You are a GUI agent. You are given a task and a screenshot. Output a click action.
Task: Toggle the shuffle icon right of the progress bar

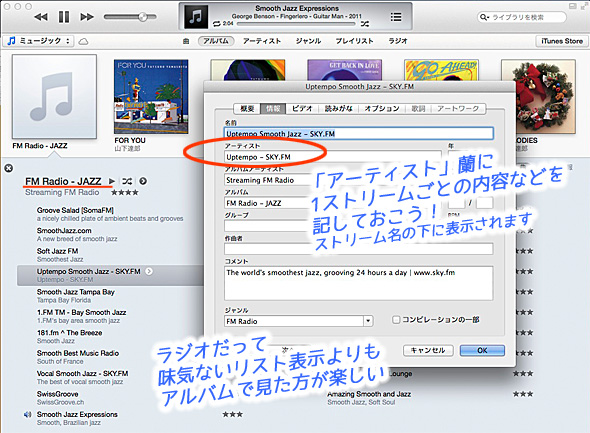[x=365, y=24]
